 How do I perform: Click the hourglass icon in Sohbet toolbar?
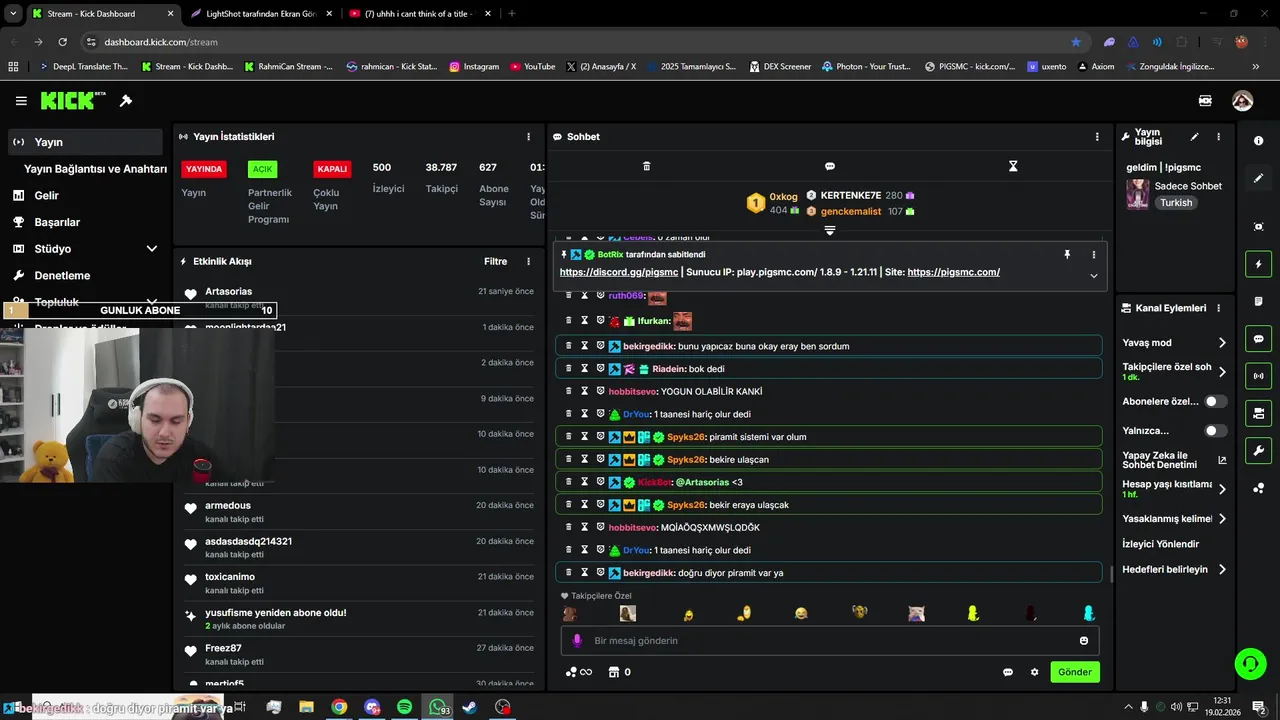point(1013,166)
